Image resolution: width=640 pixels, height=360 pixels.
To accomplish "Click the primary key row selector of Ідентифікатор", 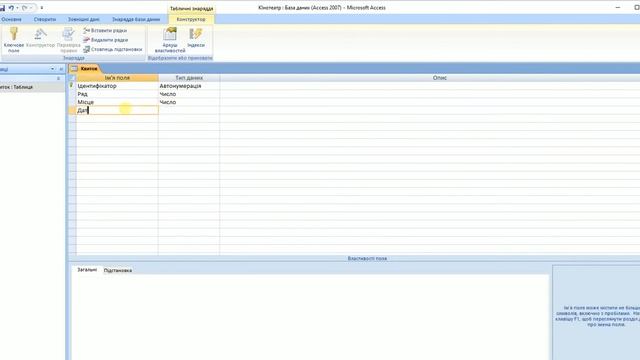I will [72, 86].
